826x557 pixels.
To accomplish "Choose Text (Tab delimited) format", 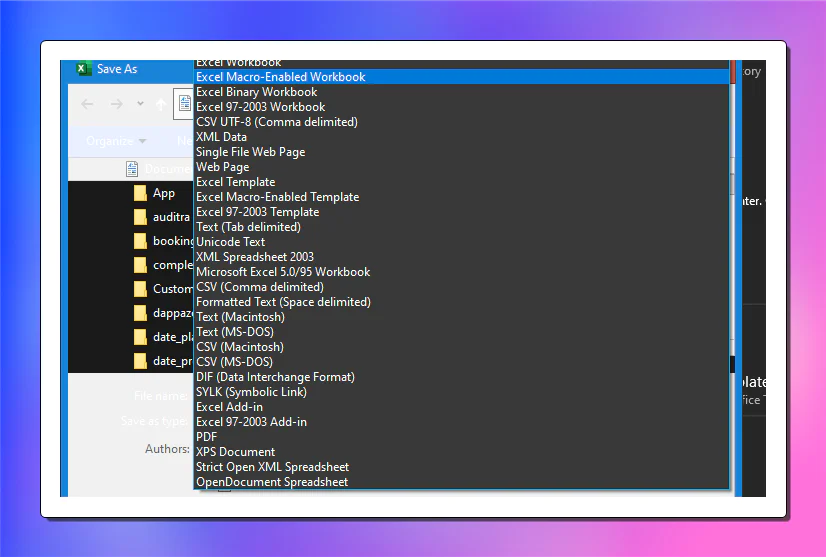I will click(x=461, y=227).
